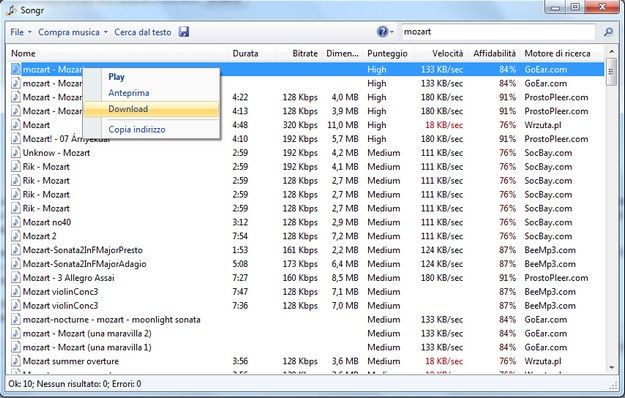Sort by the Durata column header

pos(253,53)
